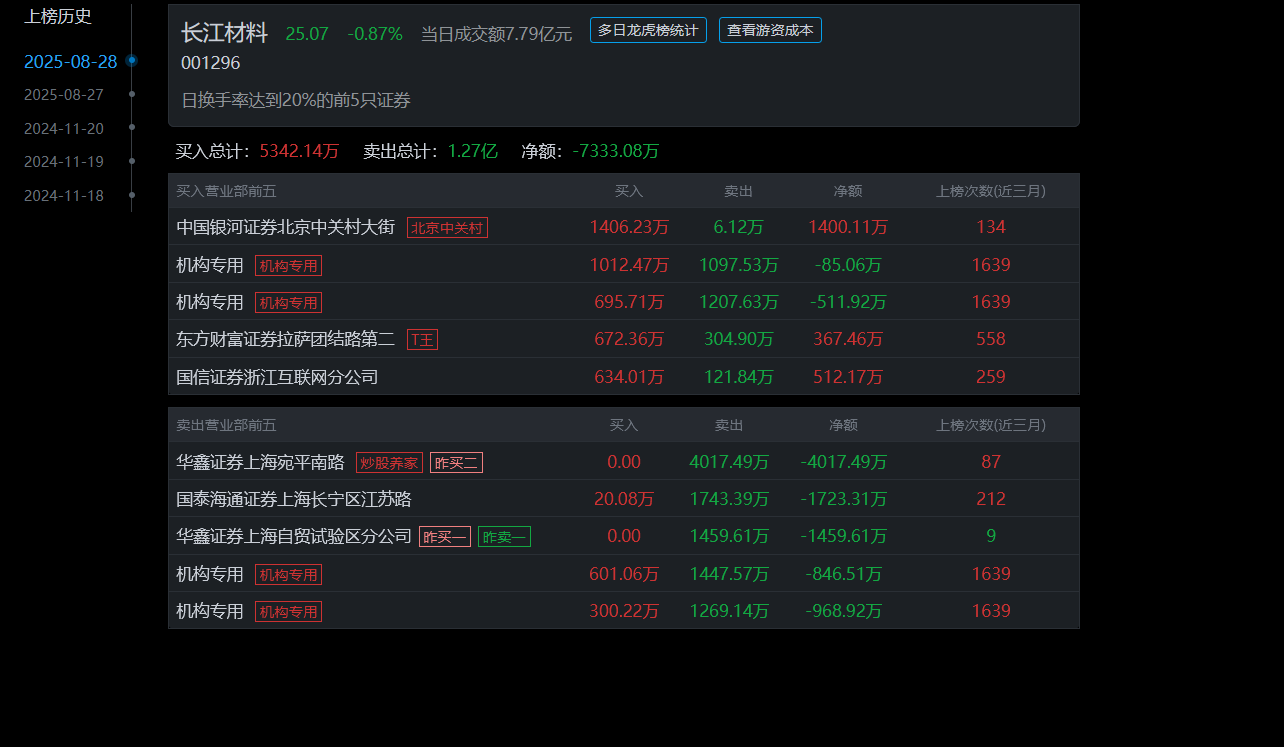Click the net value -85.06万
Viewport: 1284px width, 747px height.
click(x=848, y=265)
